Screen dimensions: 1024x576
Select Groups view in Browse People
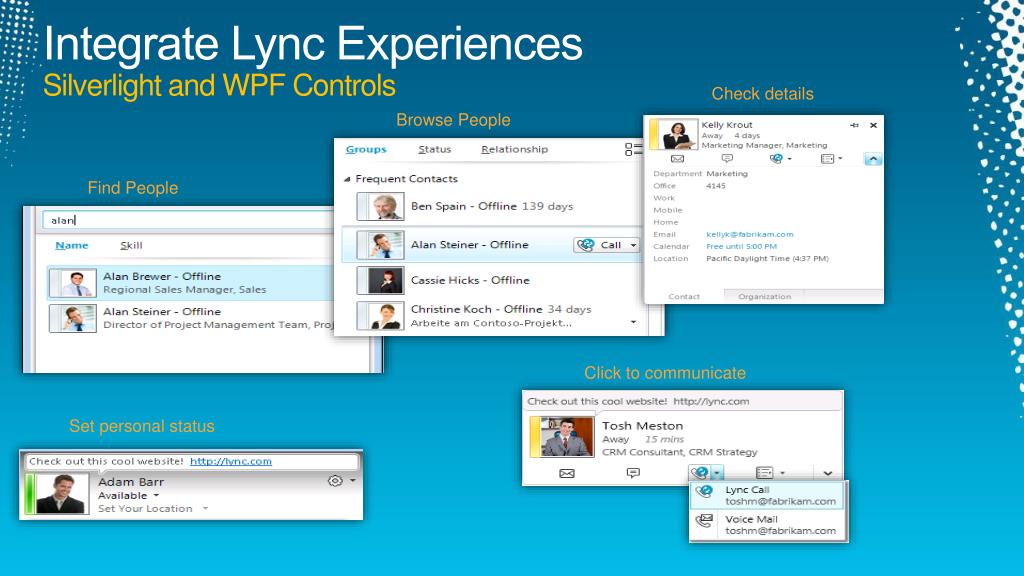(366, 150)
